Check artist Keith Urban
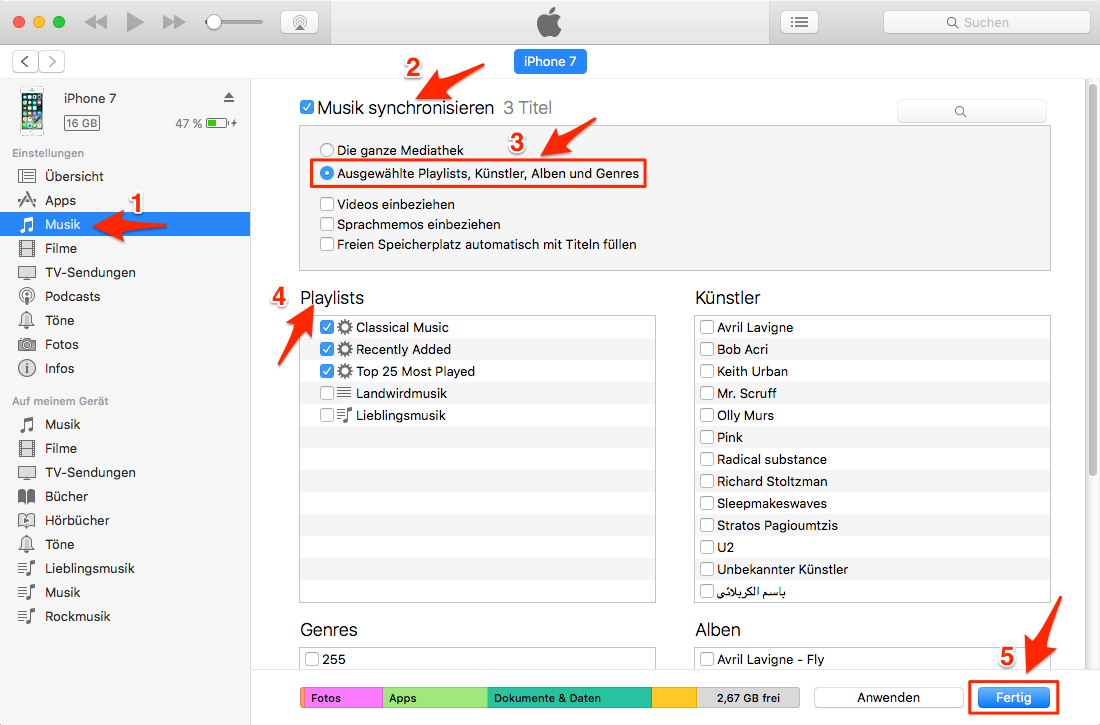 click(x=706, y=371)
